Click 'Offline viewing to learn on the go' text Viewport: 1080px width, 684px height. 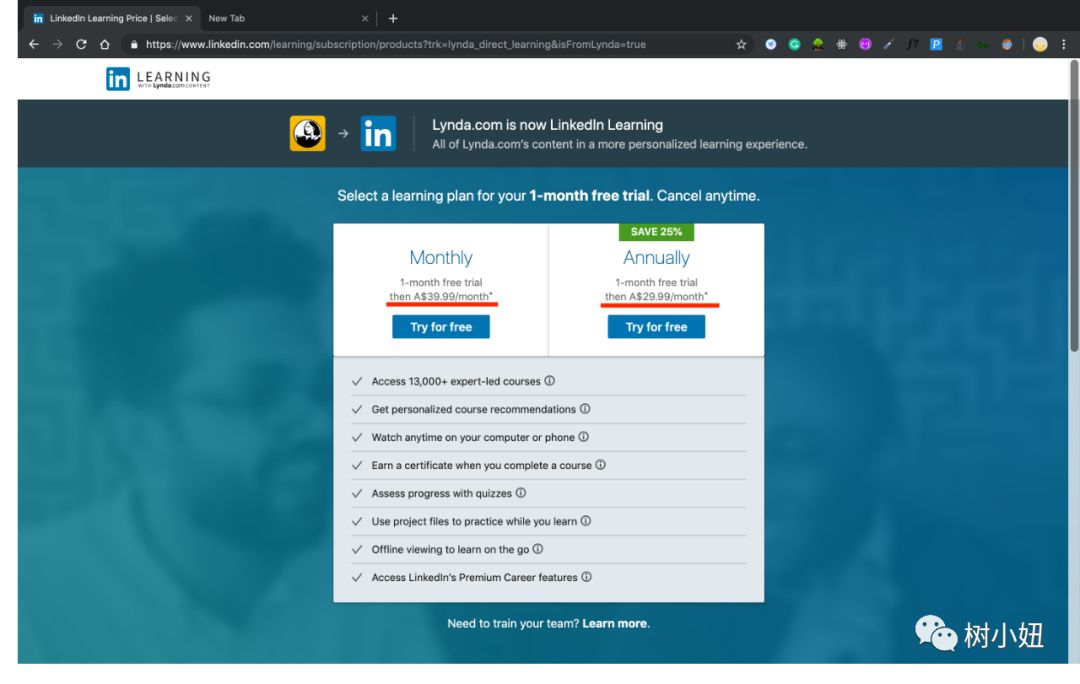450,549
